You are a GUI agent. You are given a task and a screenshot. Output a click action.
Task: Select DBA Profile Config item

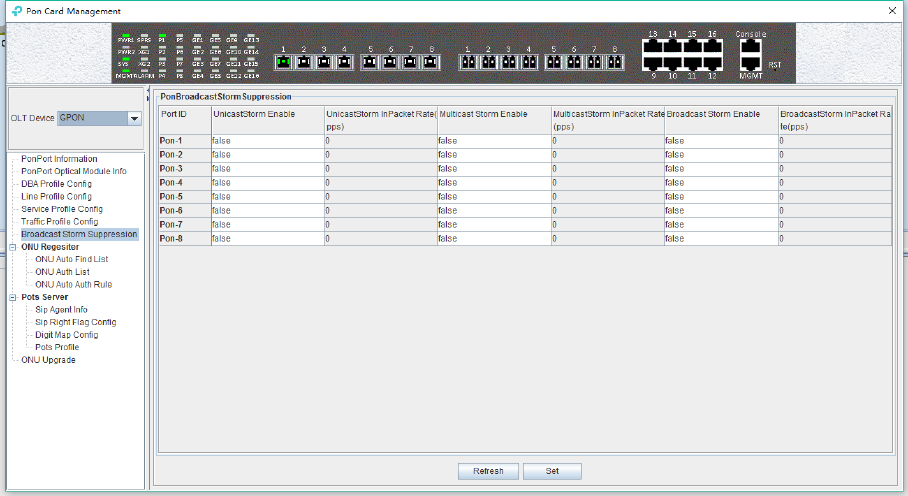coord(56,183)
